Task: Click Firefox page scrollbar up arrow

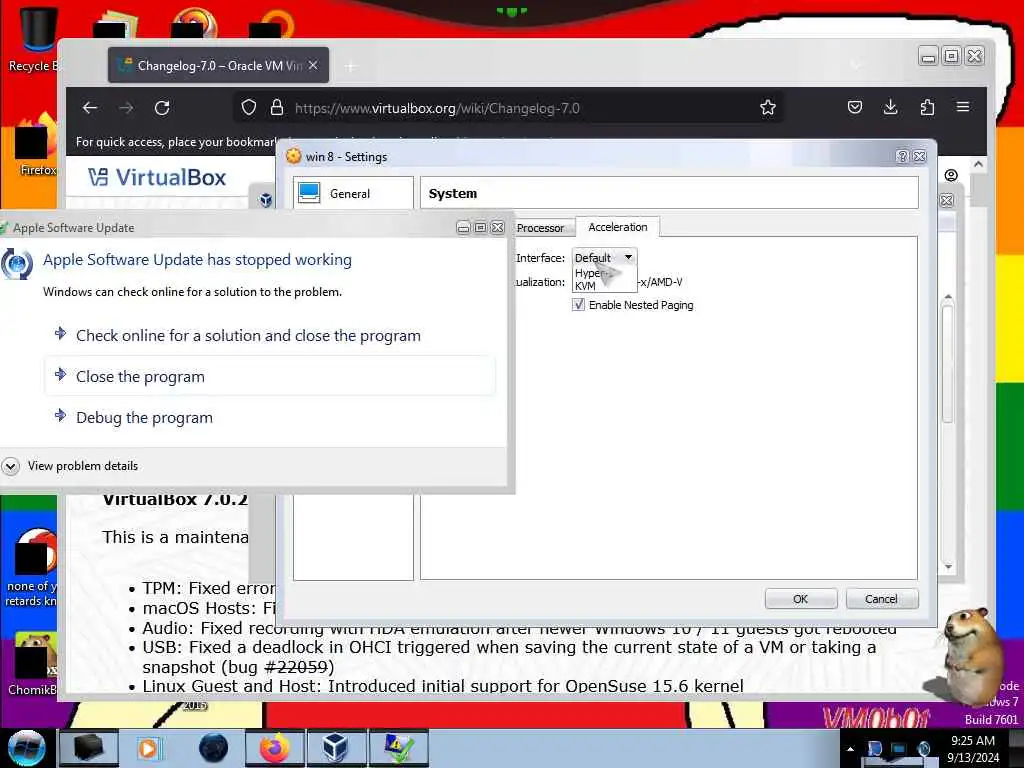Action: coord(978,165)
